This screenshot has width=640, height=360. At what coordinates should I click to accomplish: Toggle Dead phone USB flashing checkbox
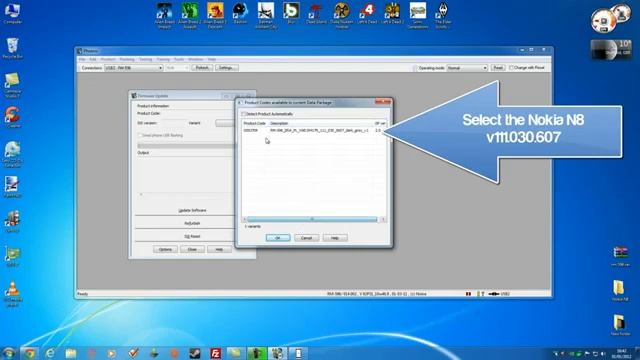point(140,135)
